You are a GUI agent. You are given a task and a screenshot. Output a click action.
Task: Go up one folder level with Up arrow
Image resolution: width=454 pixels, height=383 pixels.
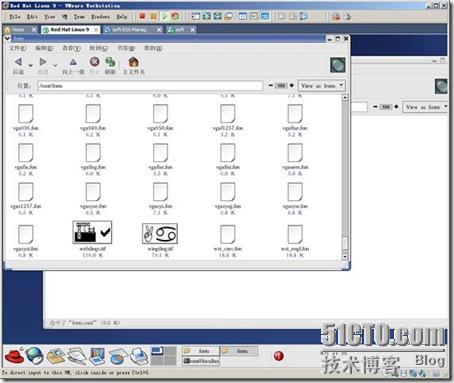[x=73, y=62]
